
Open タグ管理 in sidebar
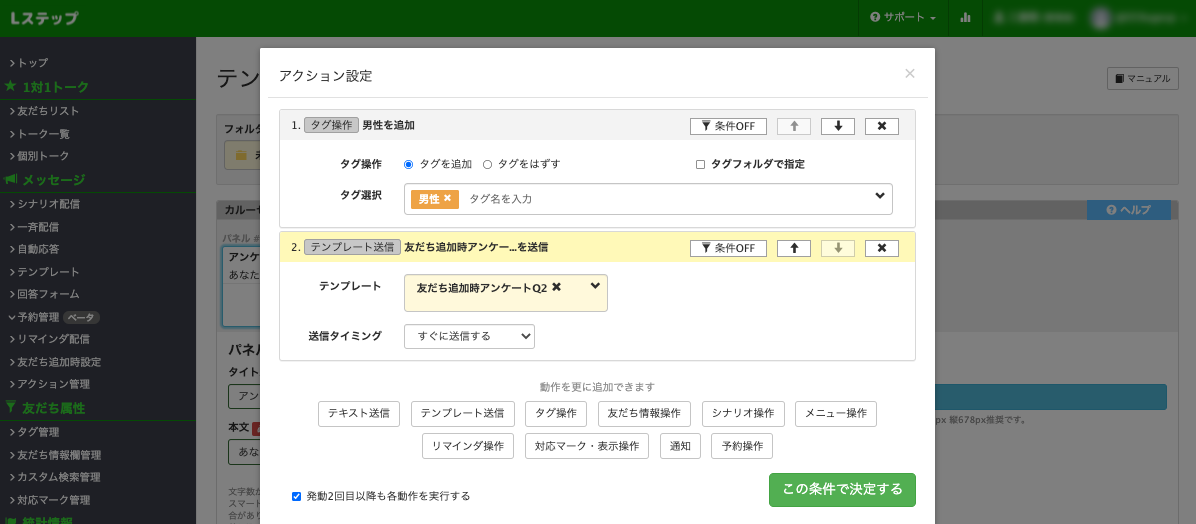pyautogui.click(x=38, y=432)
